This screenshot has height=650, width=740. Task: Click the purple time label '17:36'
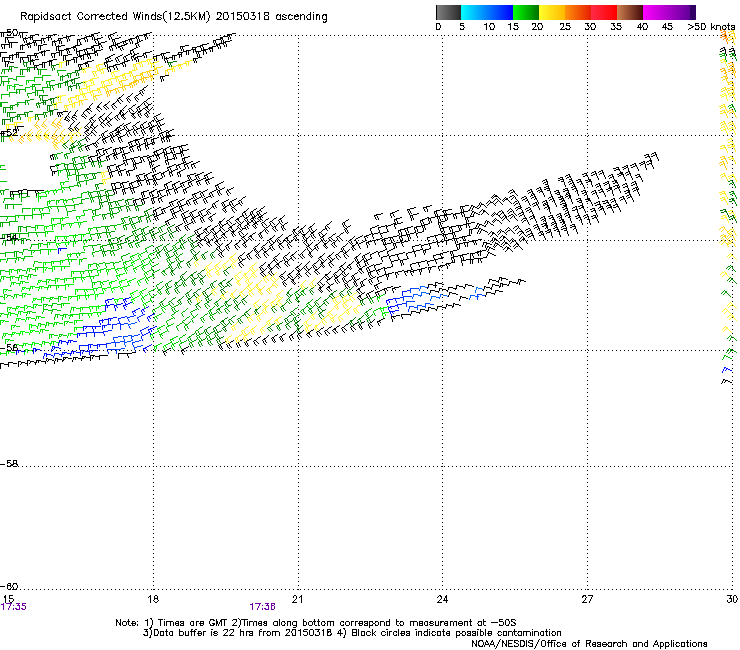pos(262,607)
